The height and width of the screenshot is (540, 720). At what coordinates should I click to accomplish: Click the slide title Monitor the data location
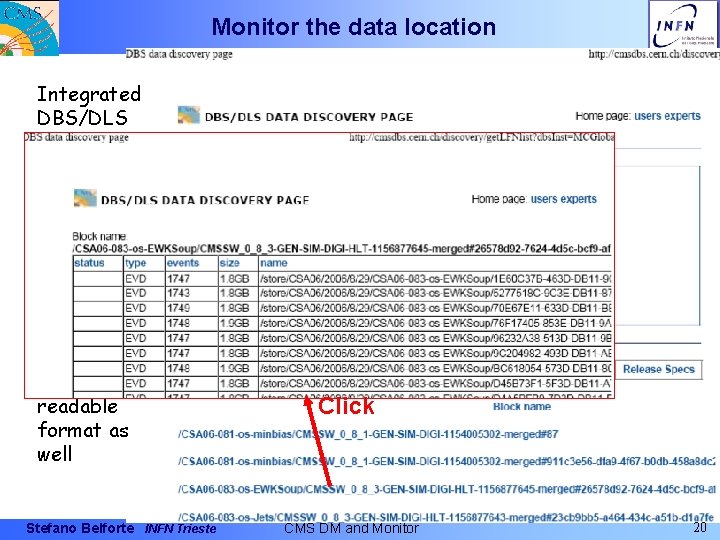coord(354,27)
